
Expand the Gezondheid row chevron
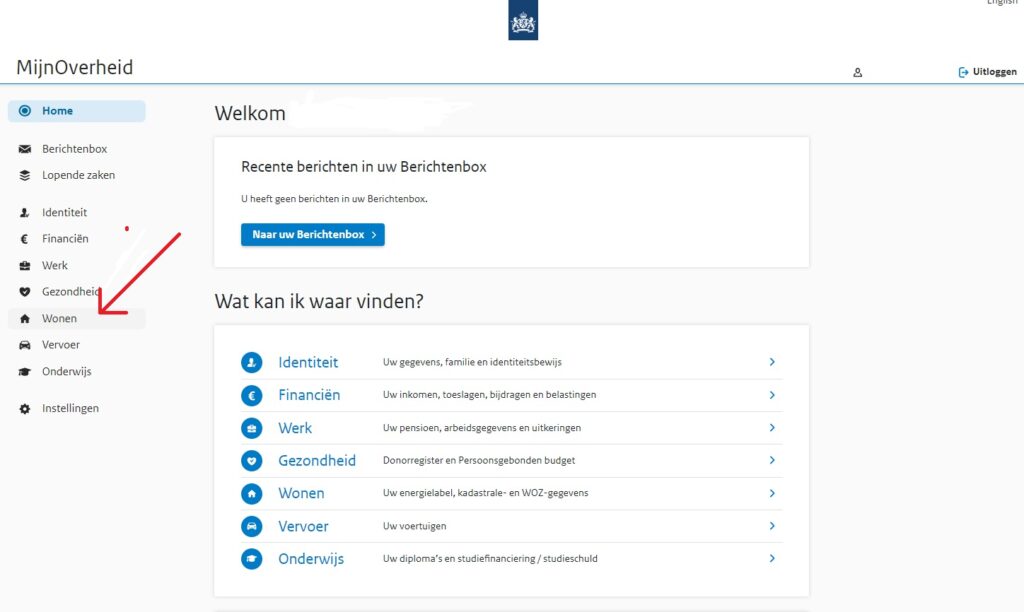tap(772, 460)
